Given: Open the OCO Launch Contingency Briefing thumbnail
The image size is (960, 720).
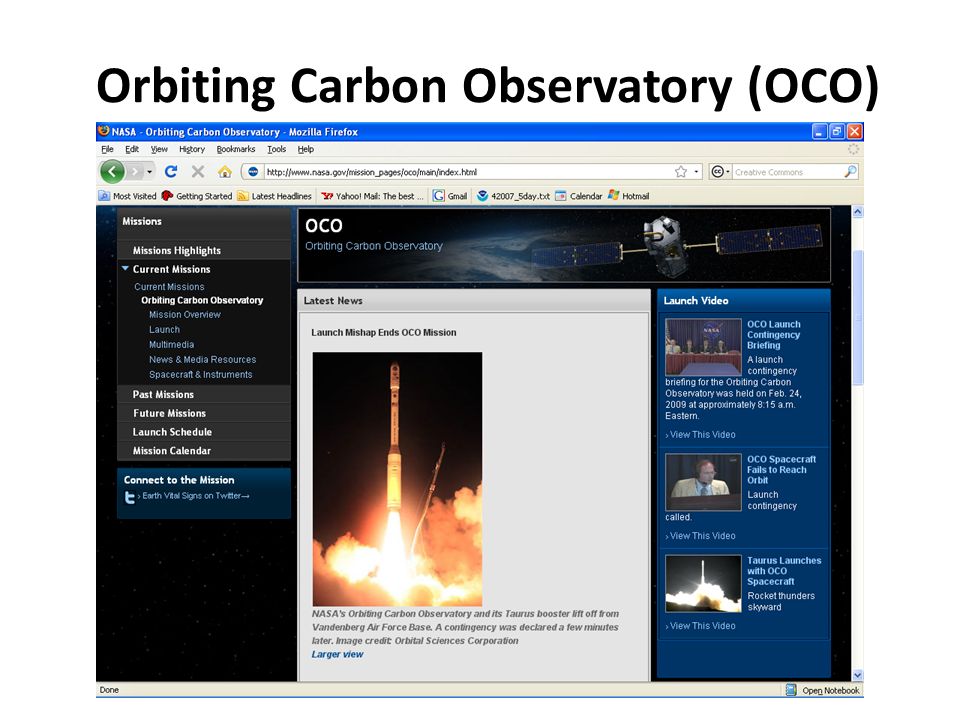Looking at the screenshot, I should (703, 347).
